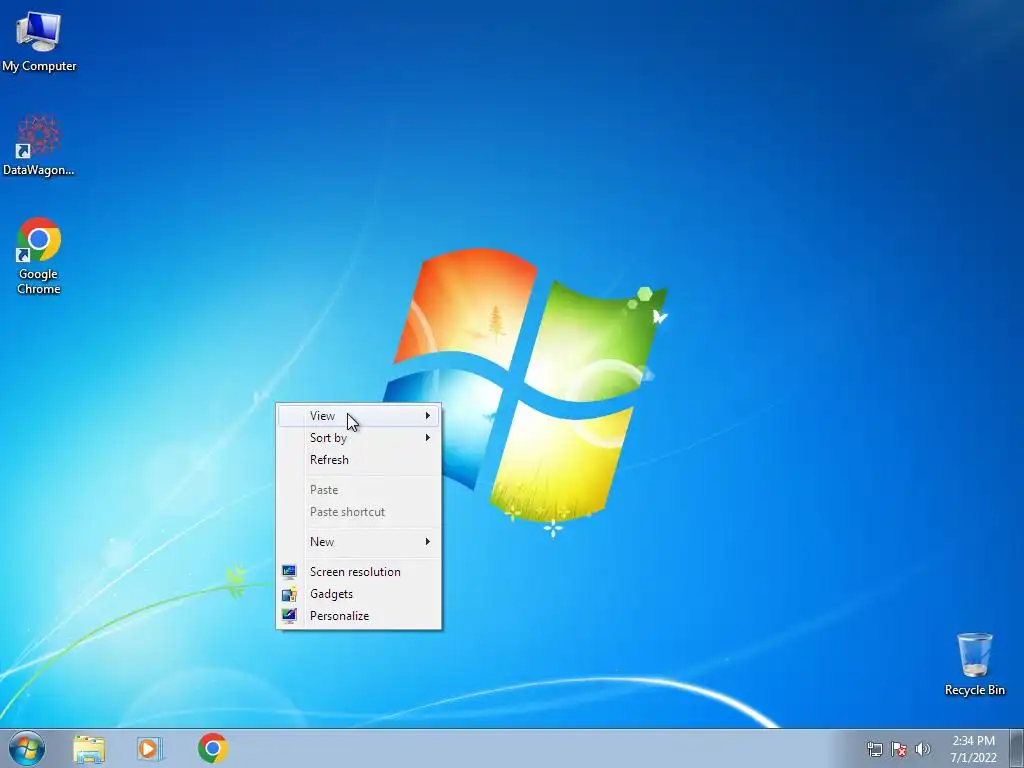Click the Screen resolution label
1024x768 pixels.
[355, 572]
